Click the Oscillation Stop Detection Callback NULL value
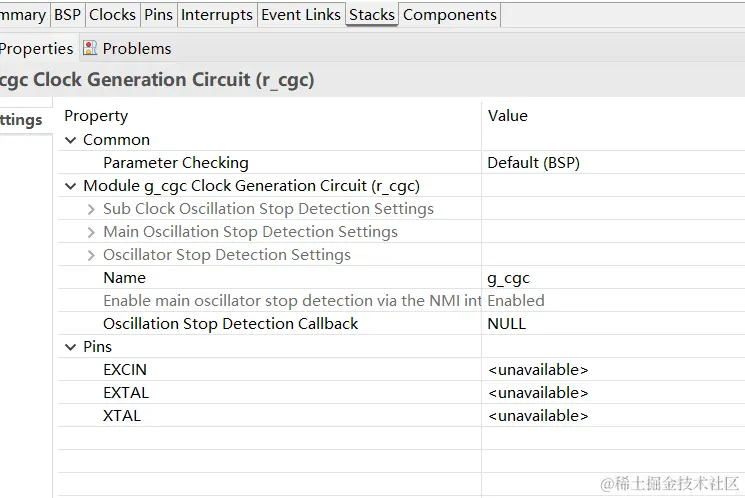This screenshot has width=745, height=498. click(507, 324)
